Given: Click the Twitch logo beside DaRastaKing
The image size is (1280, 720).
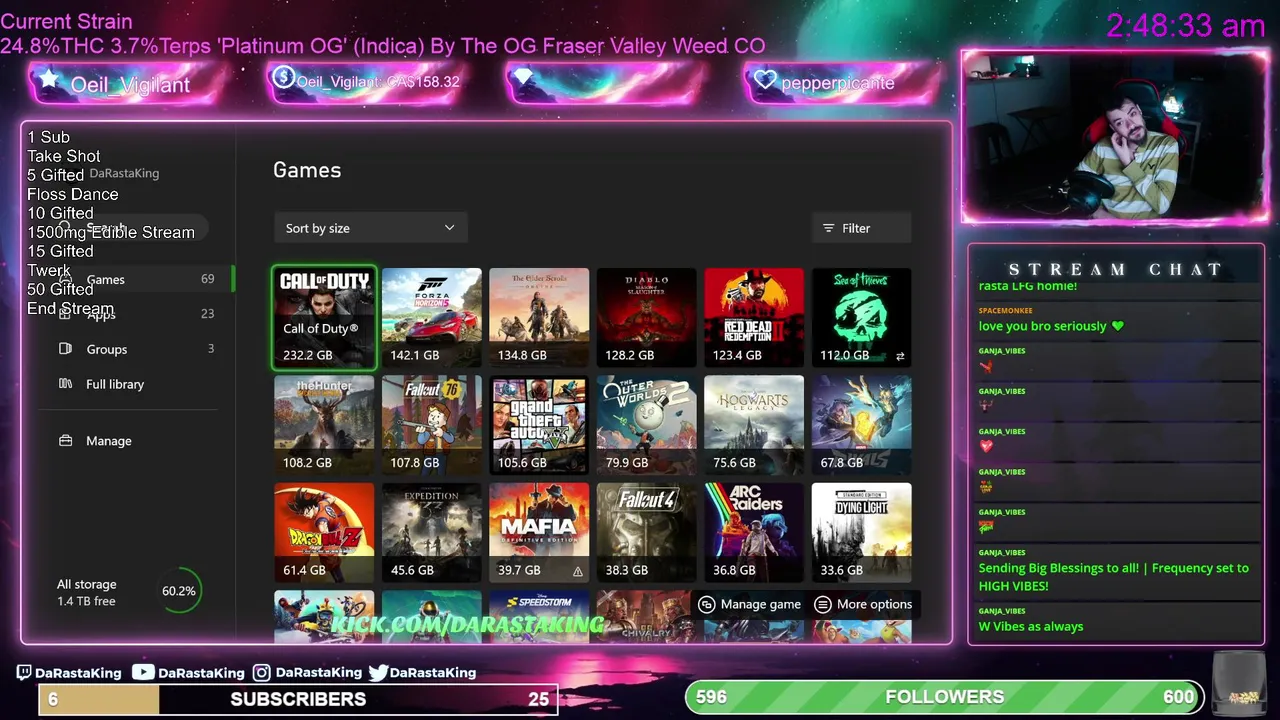Looking at the screenshot, I should pyautogui.click(x=24, y=673).
